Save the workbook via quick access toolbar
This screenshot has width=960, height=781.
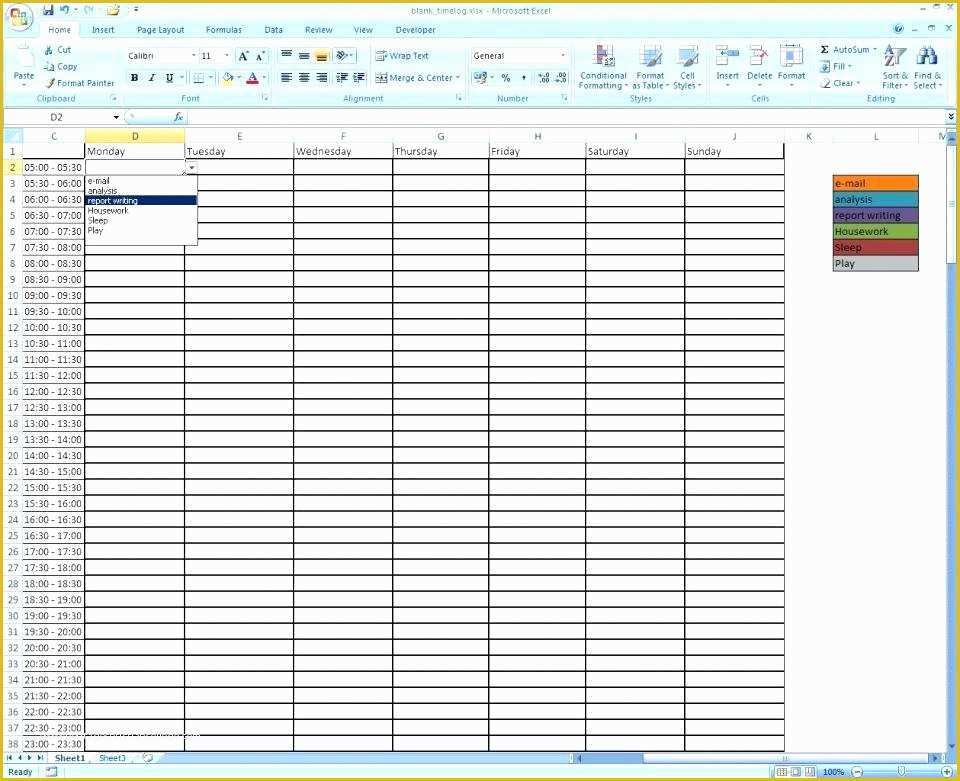click(x=48, y=10)
